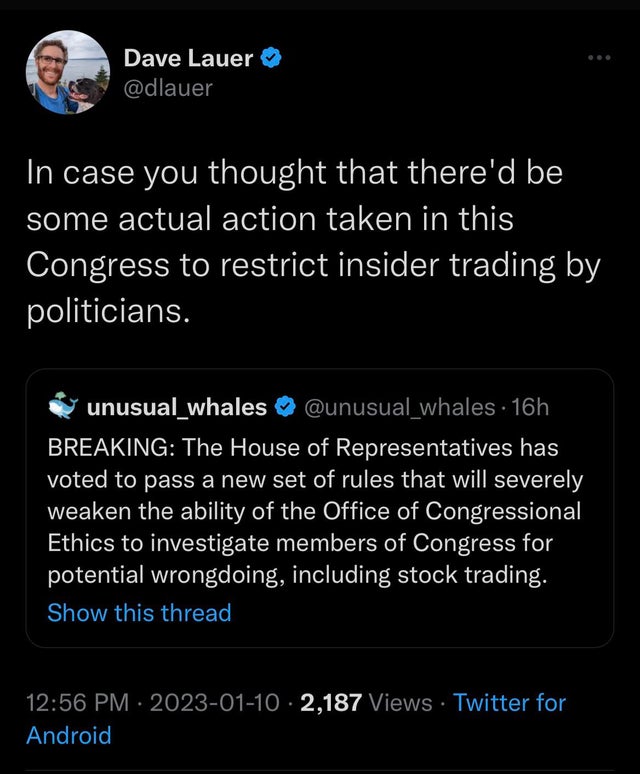Viewport: 640px width, 774px height.
Task: Open the quoted BREAKING tweet text
Action: pos(315,511)
